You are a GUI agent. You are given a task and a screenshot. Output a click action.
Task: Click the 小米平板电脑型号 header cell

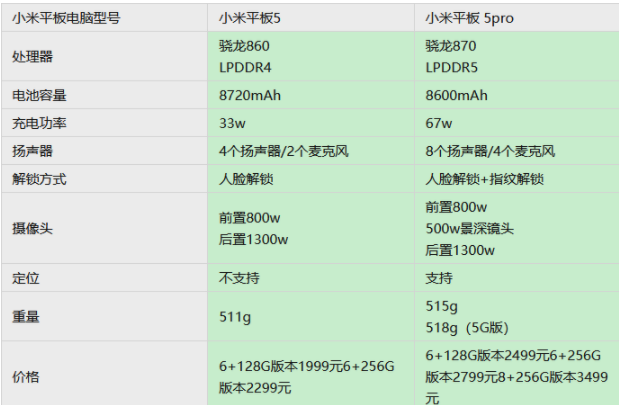[66, 18]
